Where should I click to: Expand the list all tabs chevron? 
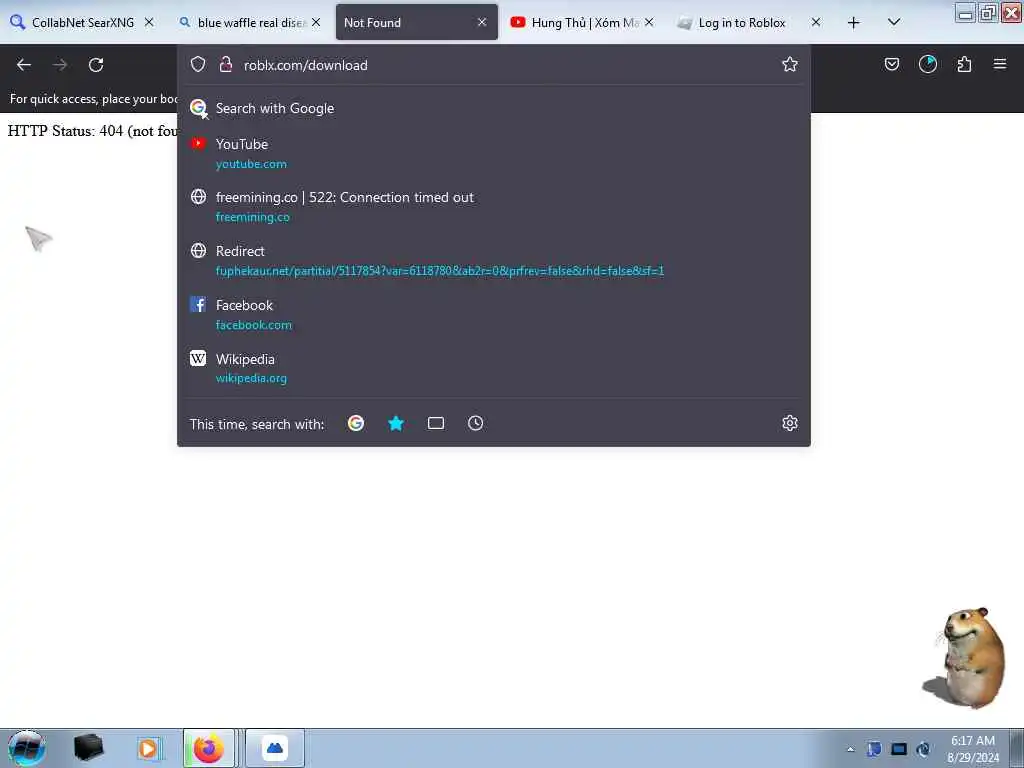894,22
